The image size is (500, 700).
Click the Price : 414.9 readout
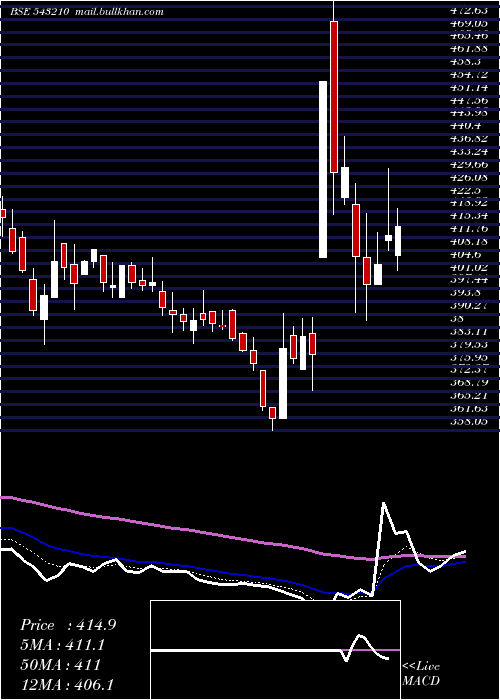coord(68,625)
